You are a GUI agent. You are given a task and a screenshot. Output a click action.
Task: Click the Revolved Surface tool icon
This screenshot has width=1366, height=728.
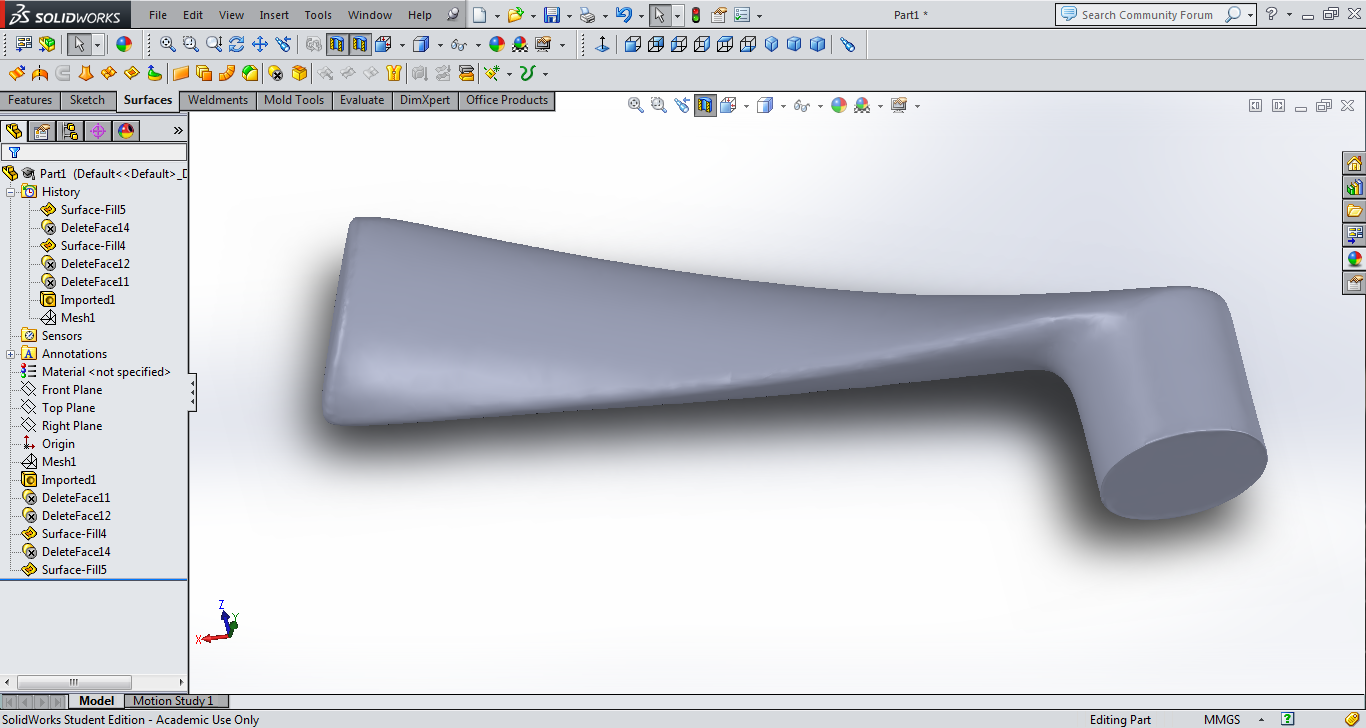tap(40, 73)
